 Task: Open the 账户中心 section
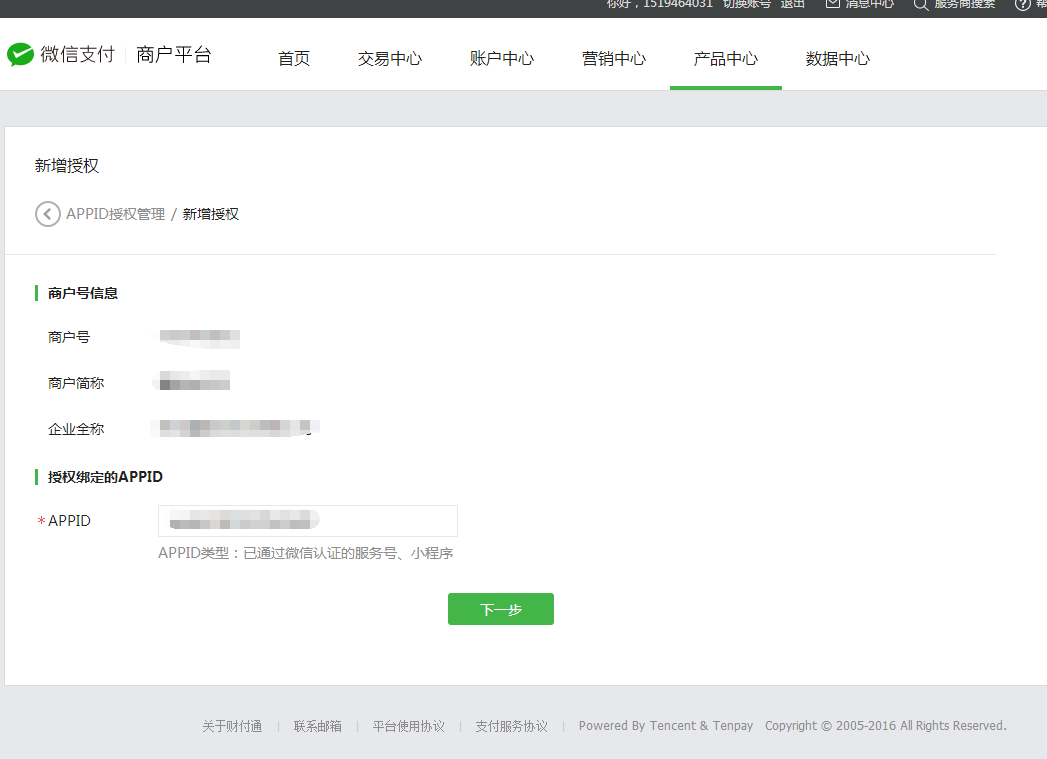[x=501, y=58]
